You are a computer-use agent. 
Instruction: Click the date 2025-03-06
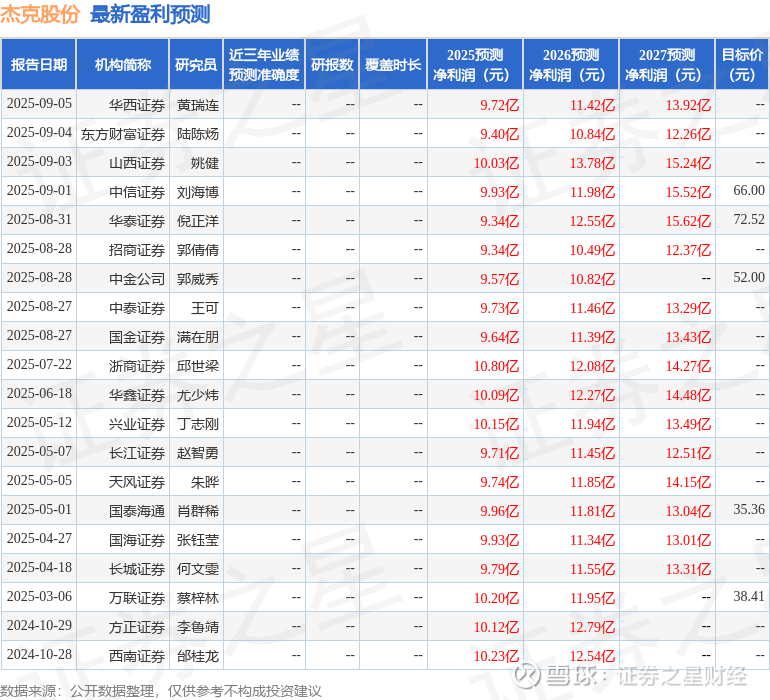39,596
